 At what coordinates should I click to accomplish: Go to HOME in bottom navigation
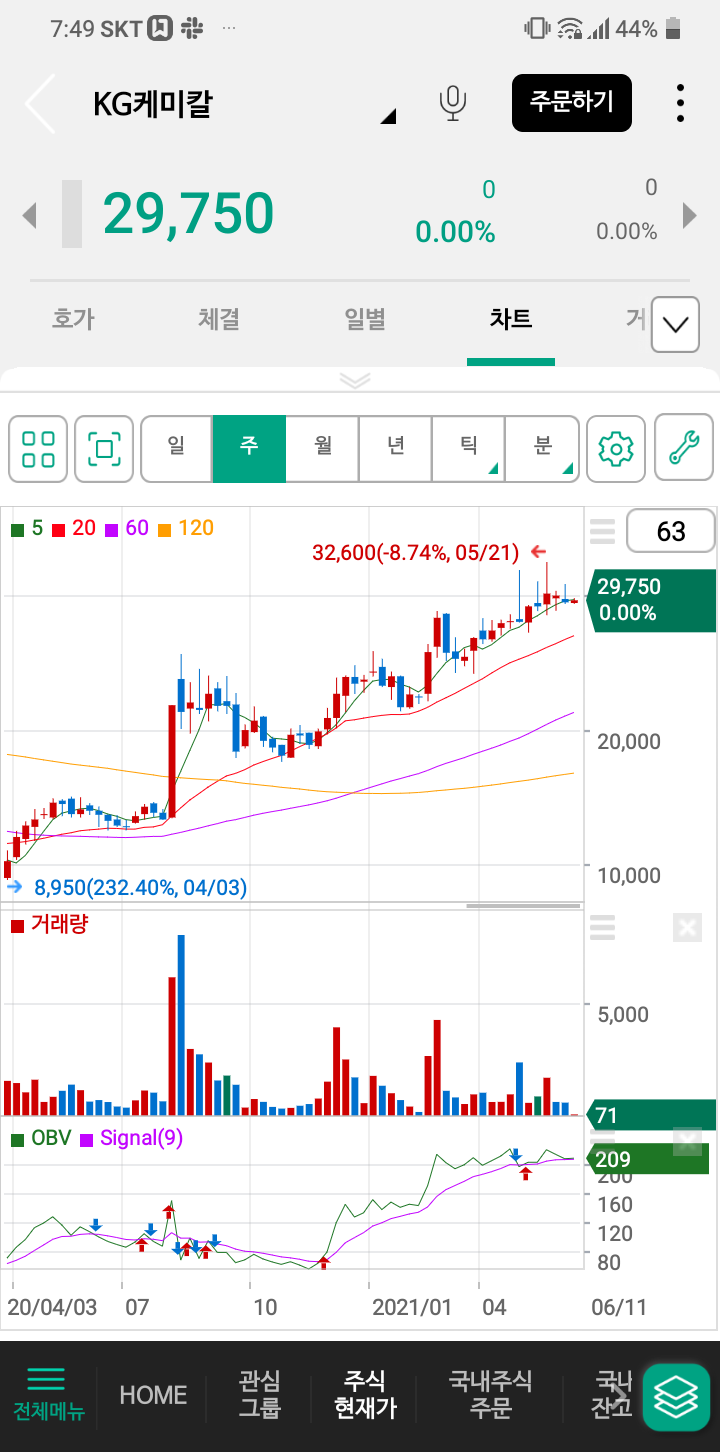coord(153,1396)
